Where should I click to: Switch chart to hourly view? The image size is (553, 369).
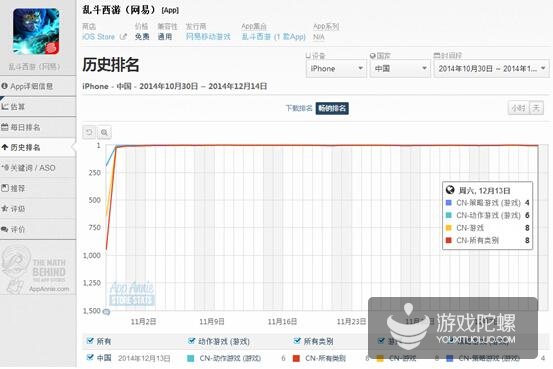(518, 108)
